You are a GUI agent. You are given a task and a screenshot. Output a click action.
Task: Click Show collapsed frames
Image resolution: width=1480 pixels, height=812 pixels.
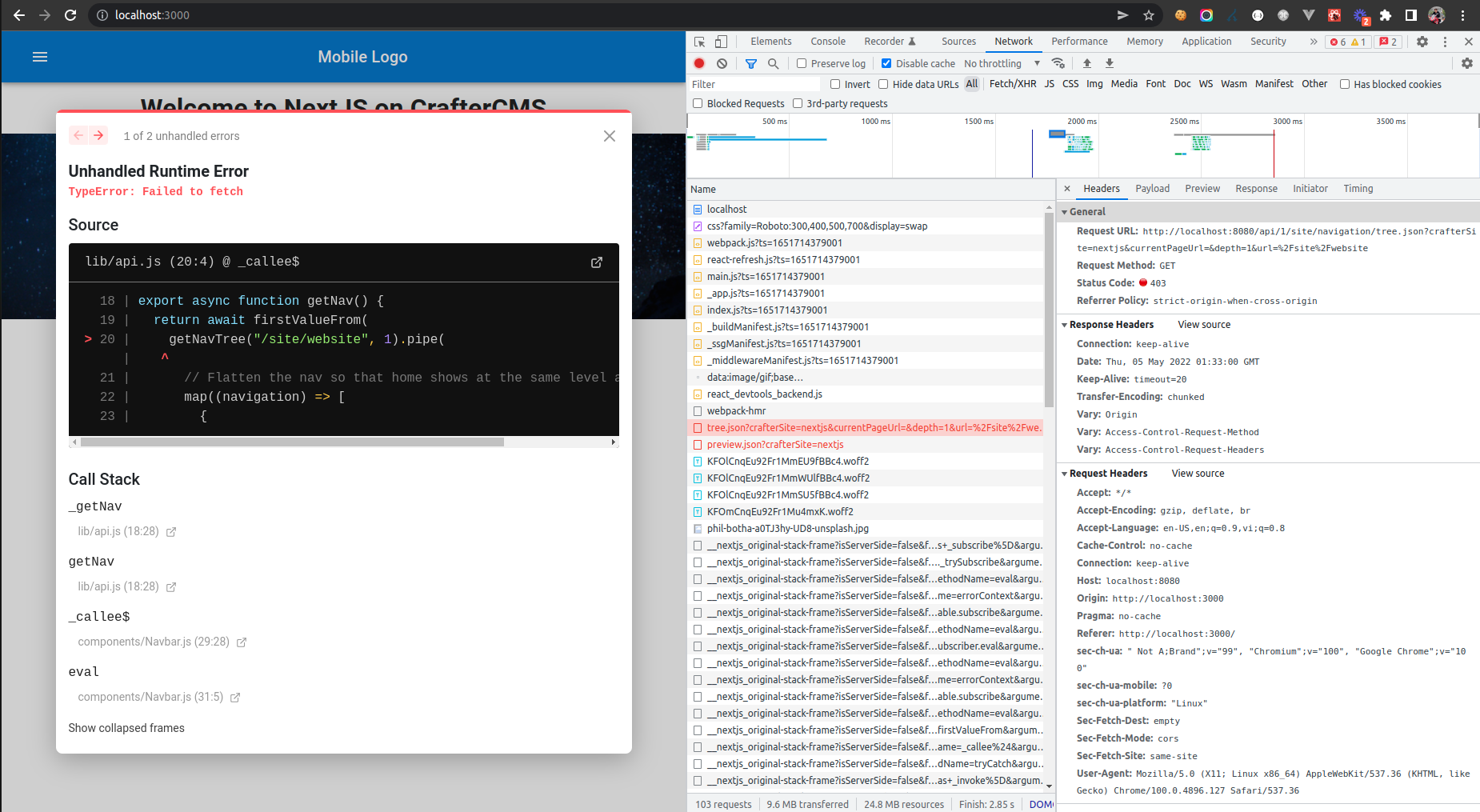click(126, 728)
